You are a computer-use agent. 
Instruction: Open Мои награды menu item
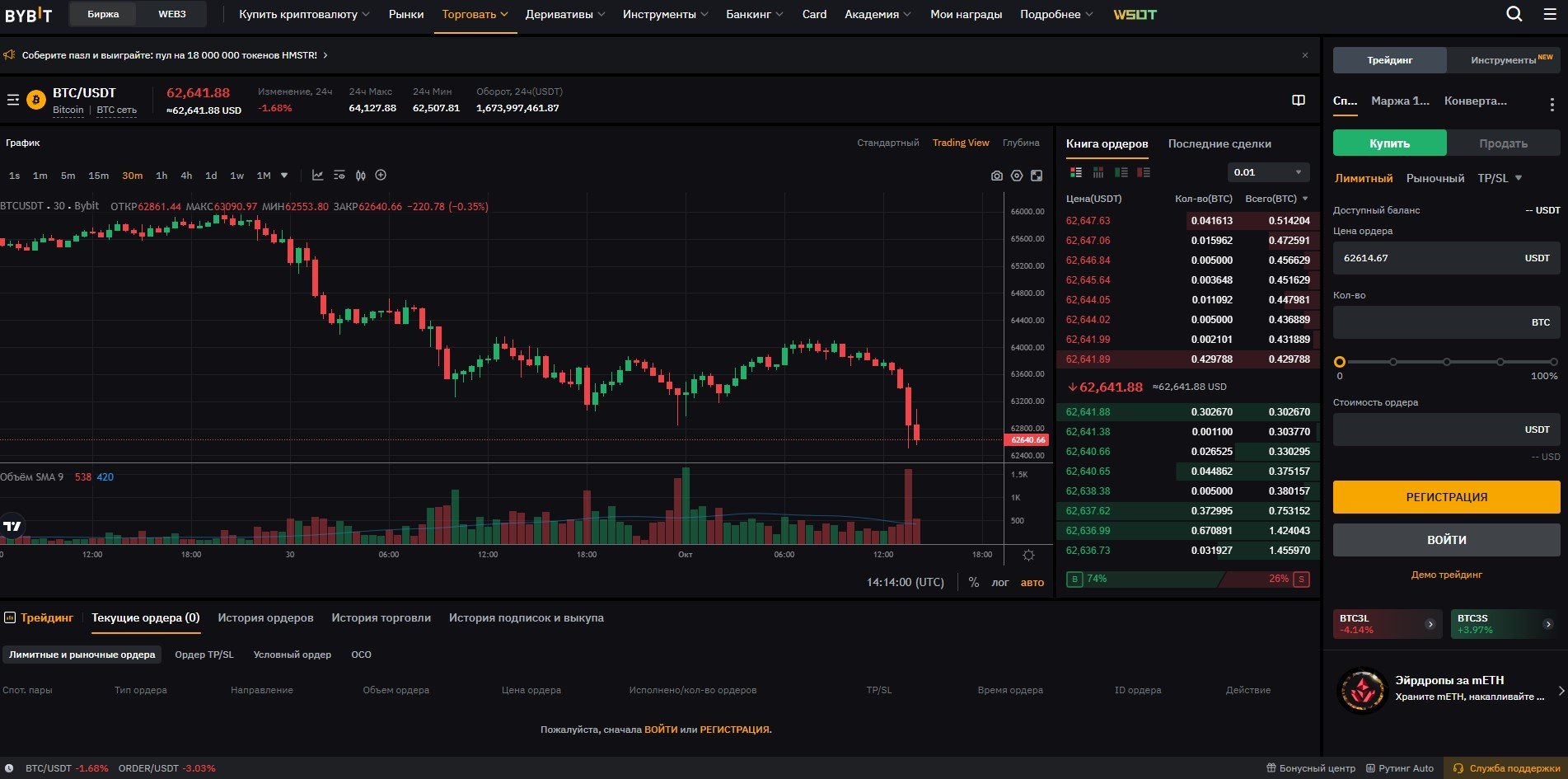tap(966, 14)
